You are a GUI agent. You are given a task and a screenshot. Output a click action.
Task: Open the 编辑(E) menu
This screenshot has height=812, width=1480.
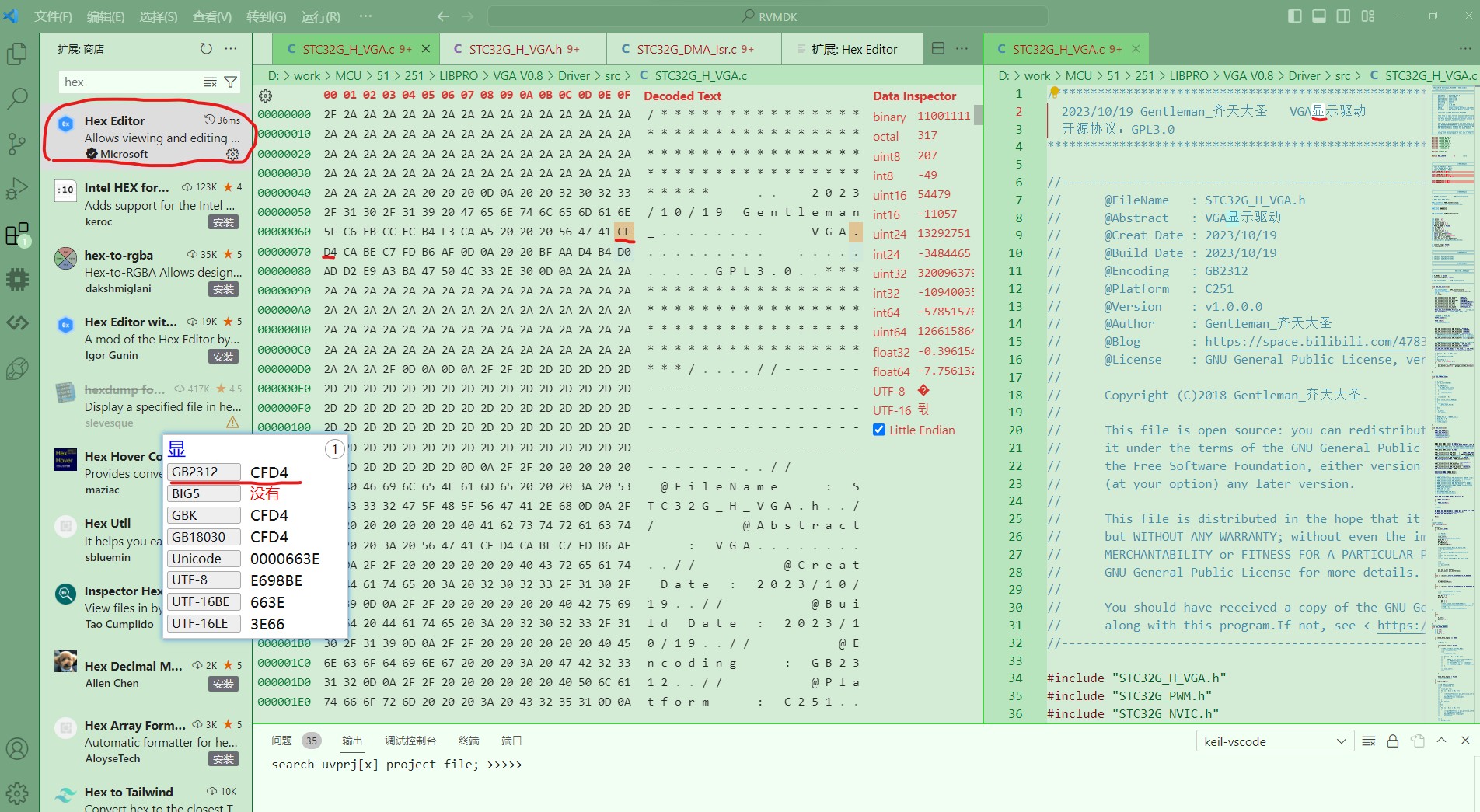tap(106, 16)
